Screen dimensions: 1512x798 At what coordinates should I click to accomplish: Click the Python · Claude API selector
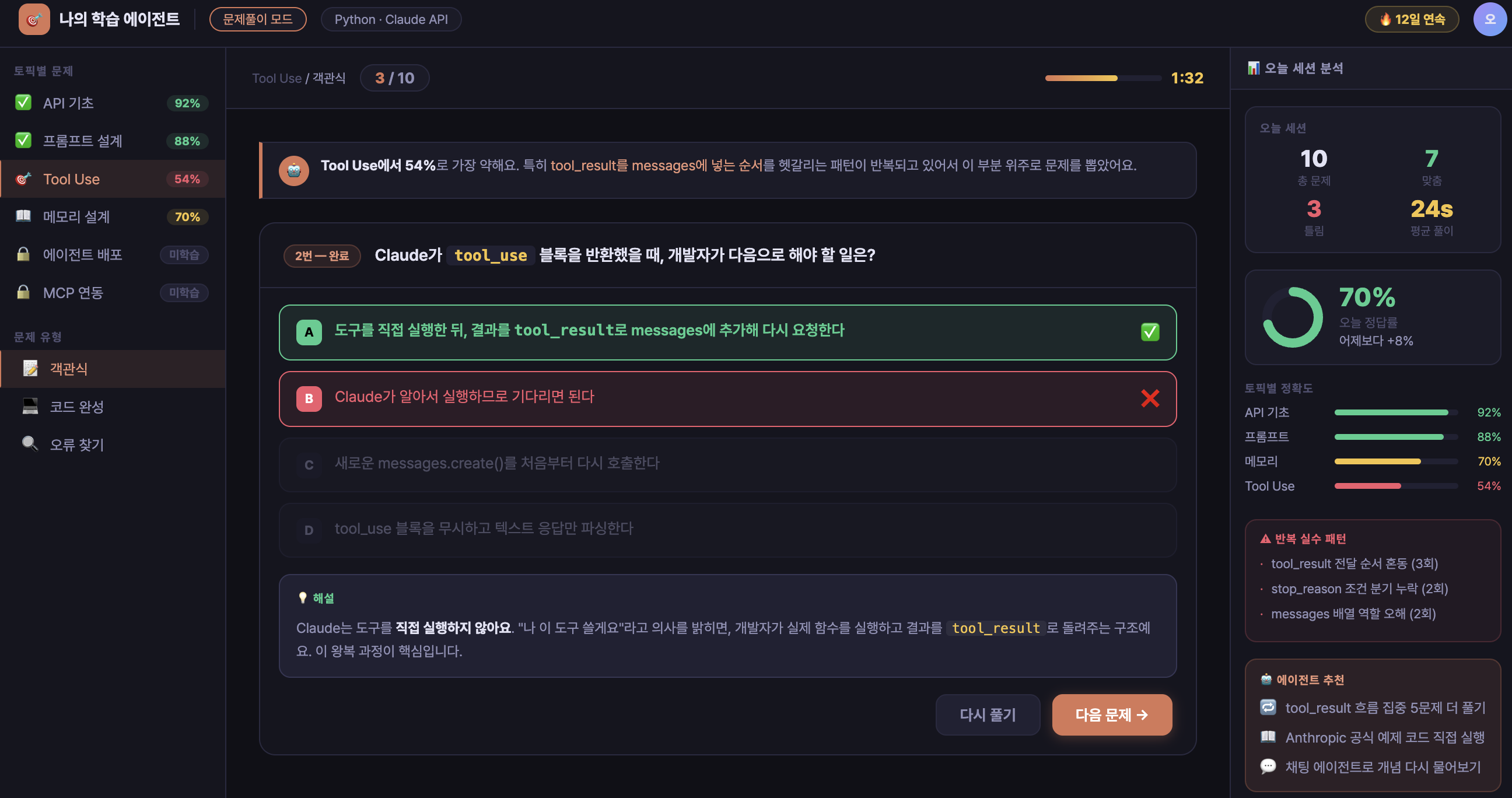[x=391, y=19]
